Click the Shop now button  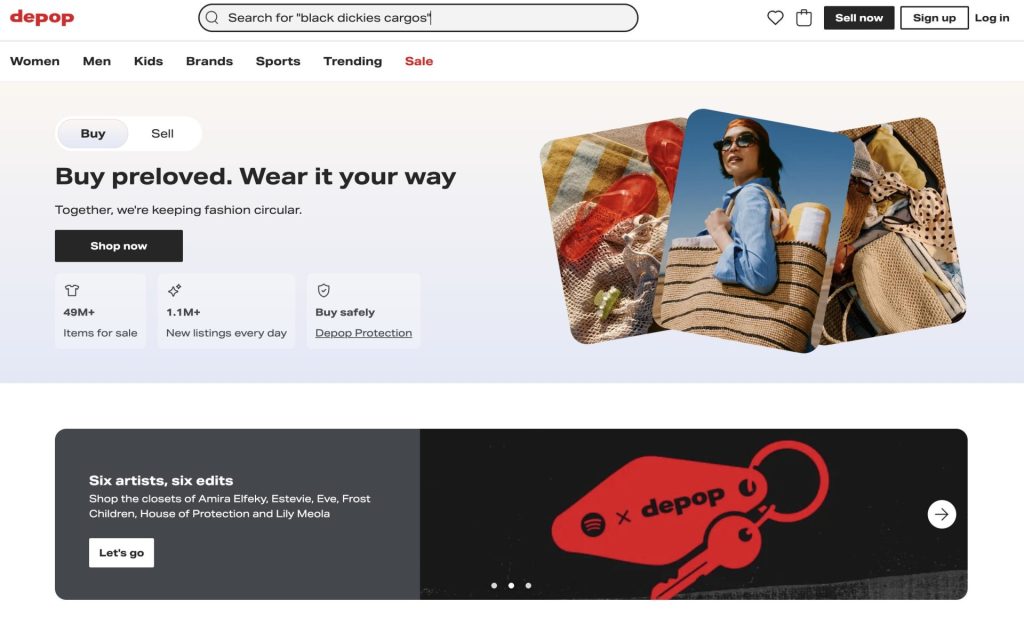point(119,246)
